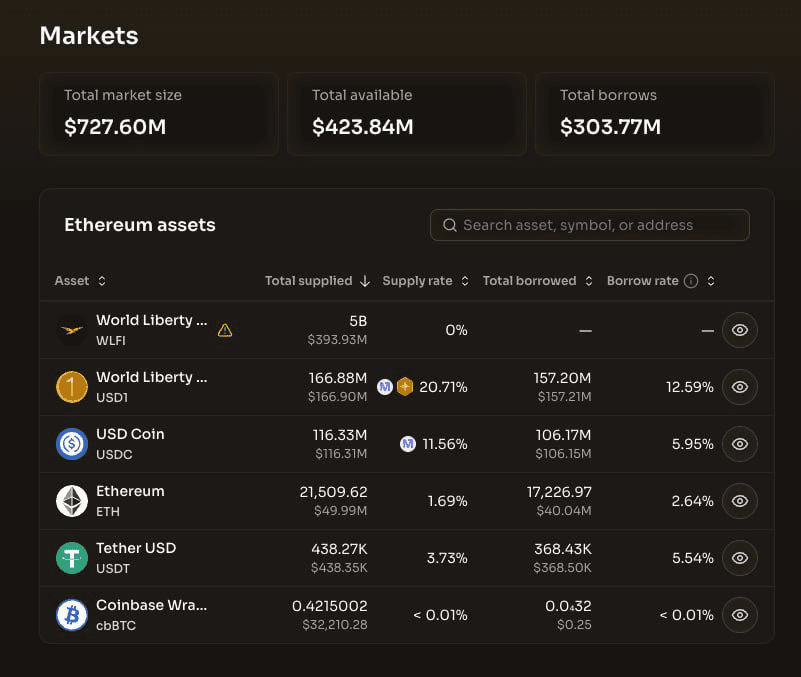Click the WLFI token logo icon
This screenshot has width=801, height=677.
pos(72,330)
